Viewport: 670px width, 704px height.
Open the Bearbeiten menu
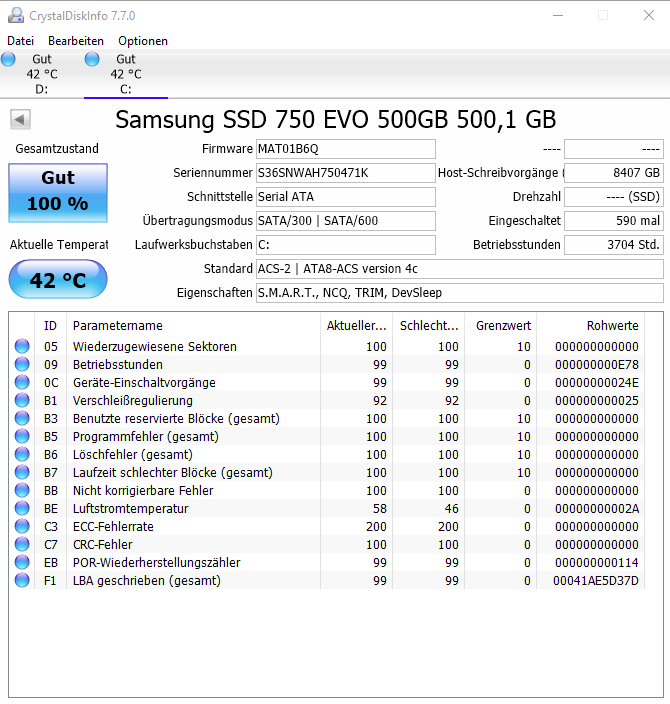pyautogui.click(x=75, y=41)
